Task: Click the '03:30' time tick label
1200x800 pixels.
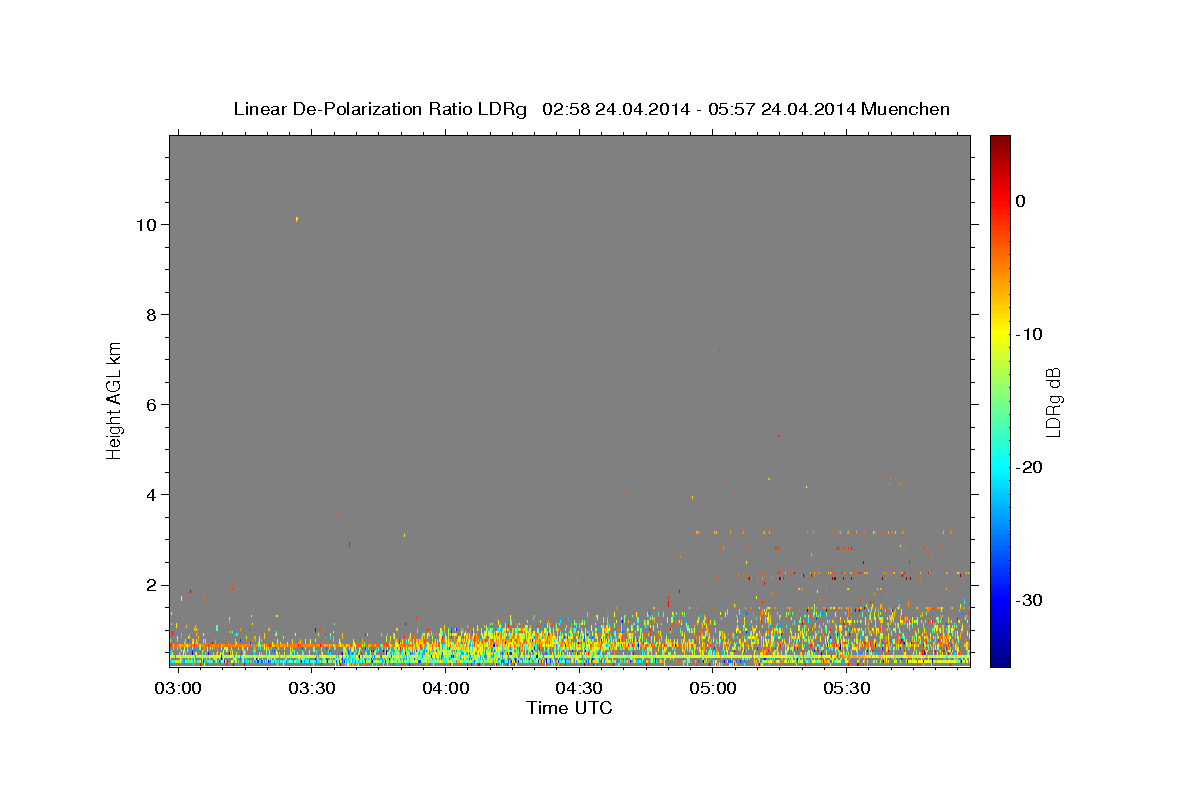Action: (311, 689)
